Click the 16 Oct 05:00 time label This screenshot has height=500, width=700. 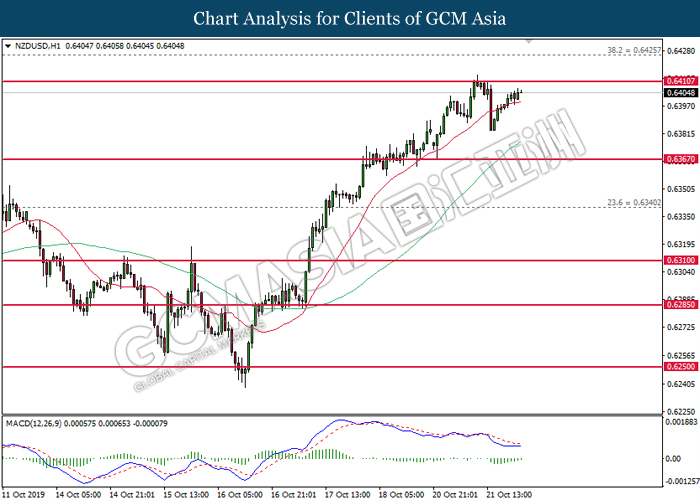pyautogui.click(x=240, y=493)
